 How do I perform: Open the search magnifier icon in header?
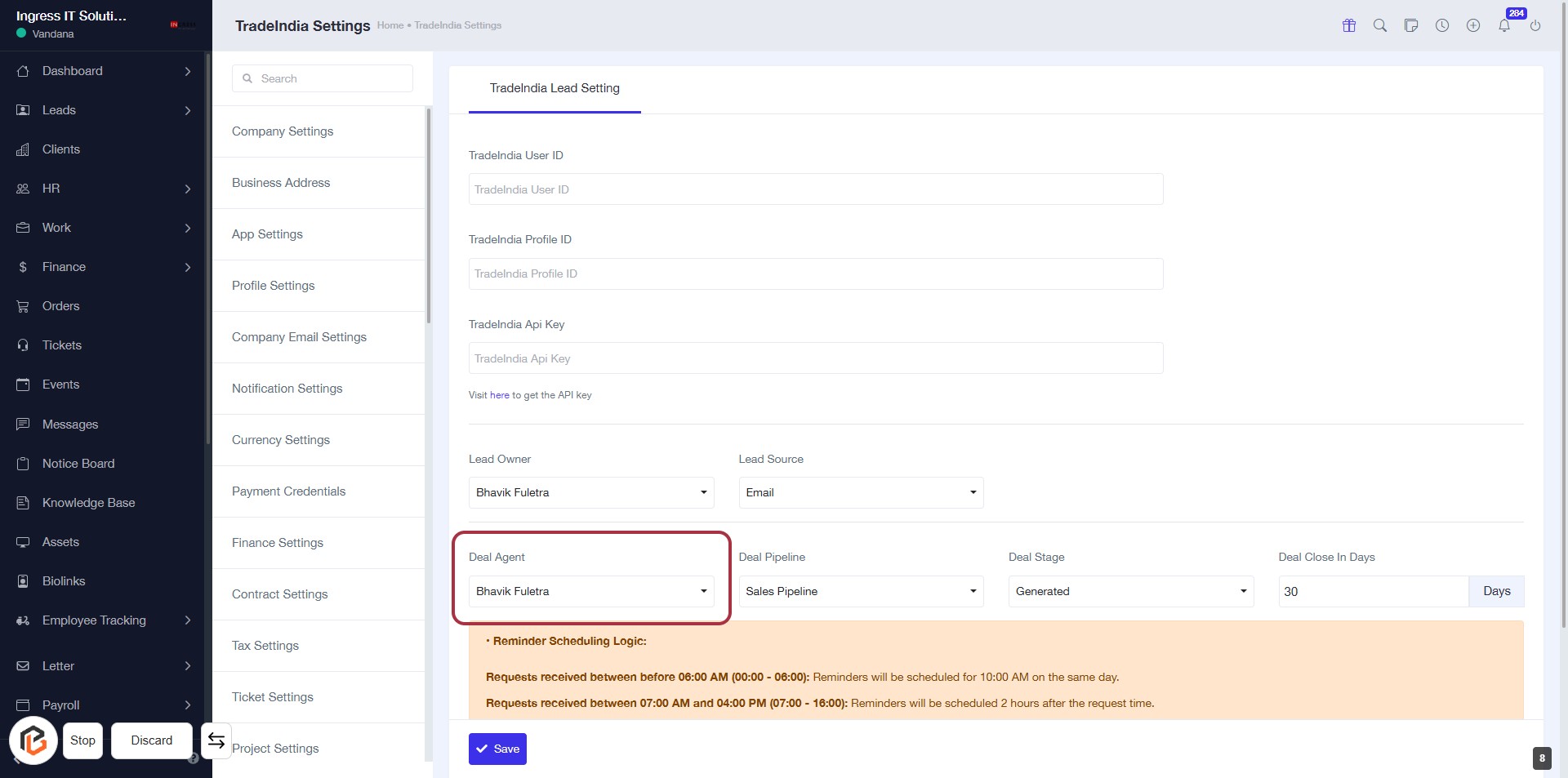coord(1379,25)
